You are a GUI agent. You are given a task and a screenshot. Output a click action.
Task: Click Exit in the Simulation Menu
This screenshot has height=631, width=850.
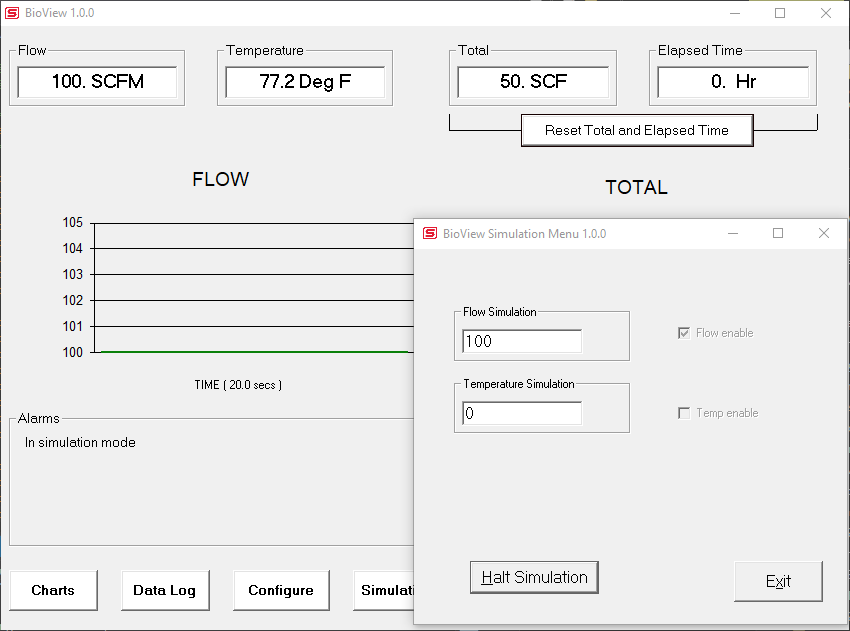[778, 581]
